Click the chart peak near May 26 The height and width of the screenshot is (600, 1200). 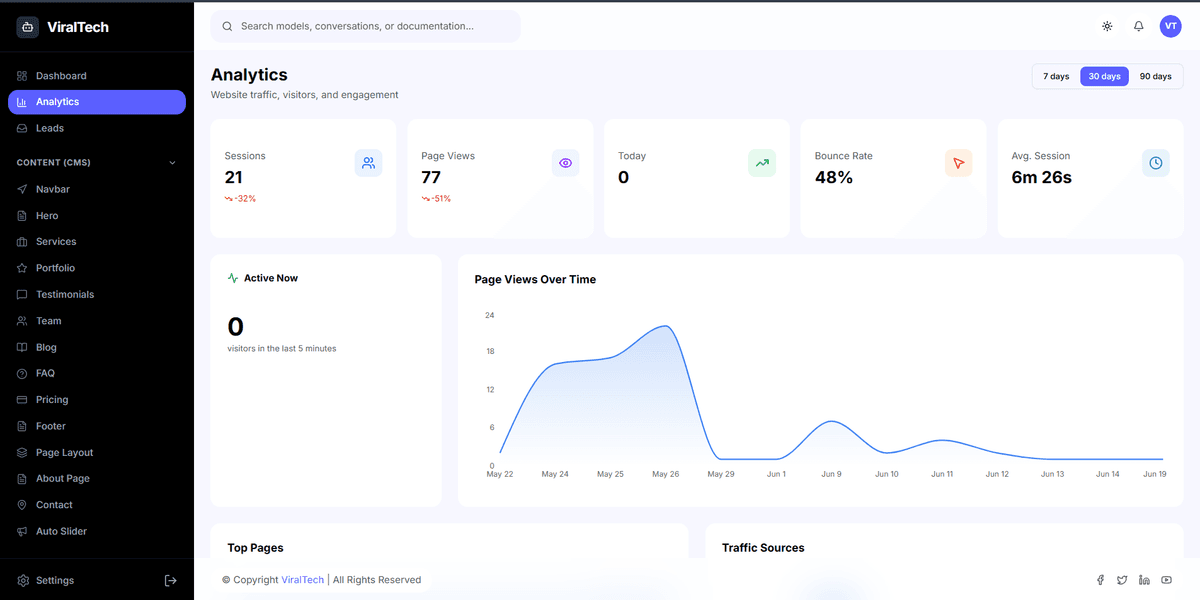[665, 326]
